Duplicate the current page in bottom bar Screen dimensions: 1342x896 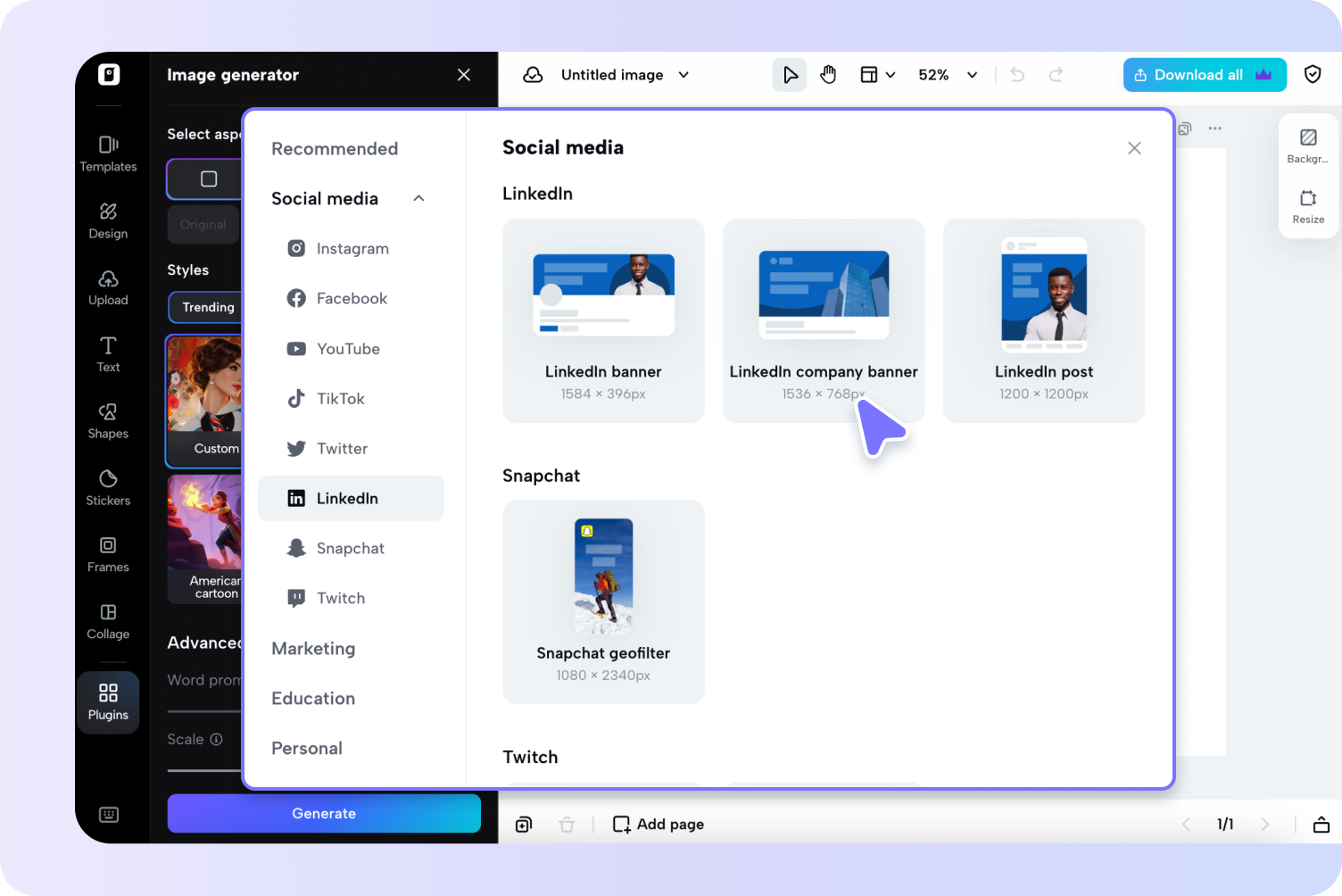point(524,825)
